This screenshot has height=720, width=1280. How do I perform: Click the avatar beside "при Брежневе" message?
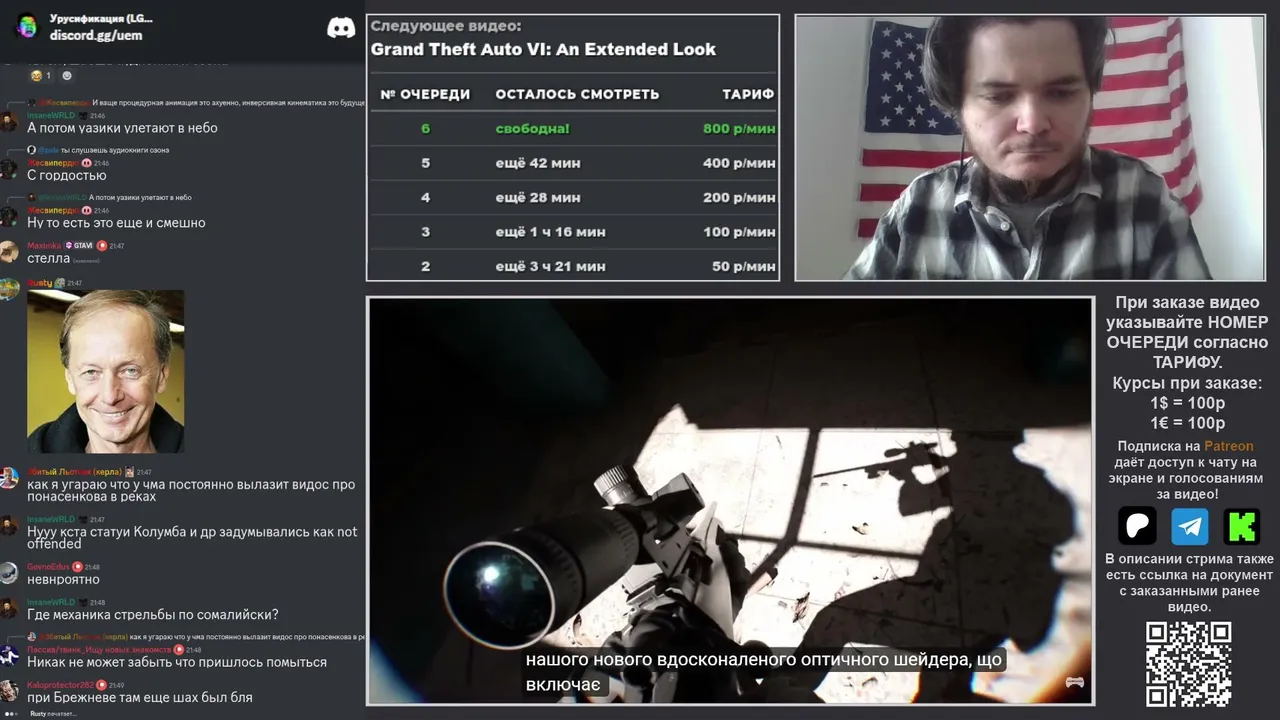click(9, 691)
